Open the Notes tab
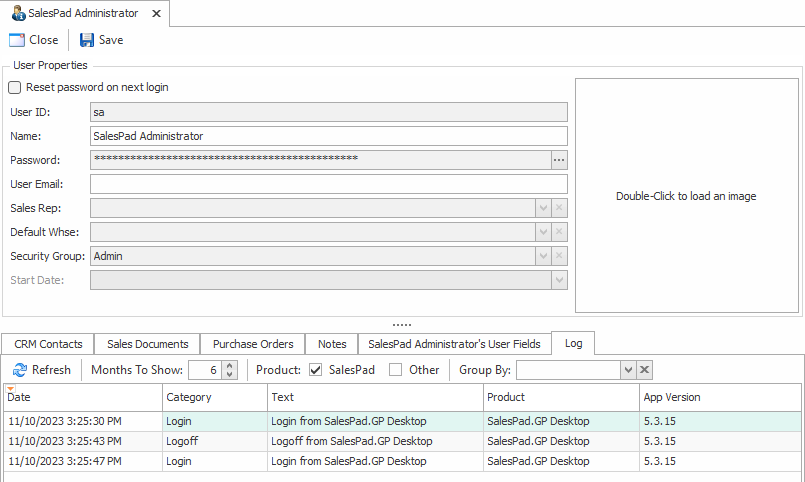 pyautogui.click(x=332, y=344)
